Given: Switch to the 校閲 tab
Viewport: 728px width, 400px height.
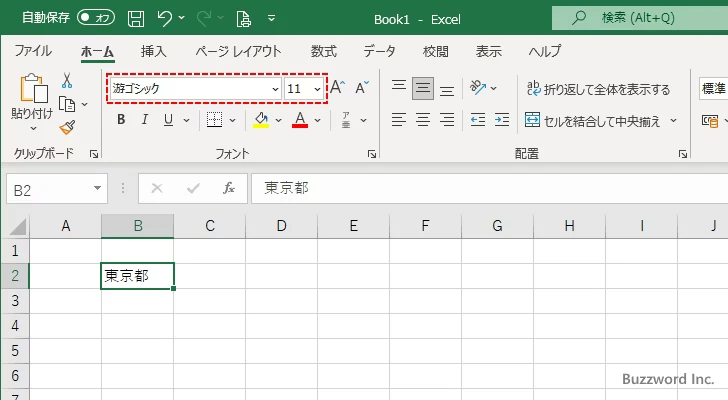Looking at the screenshot, I should 436,51.
